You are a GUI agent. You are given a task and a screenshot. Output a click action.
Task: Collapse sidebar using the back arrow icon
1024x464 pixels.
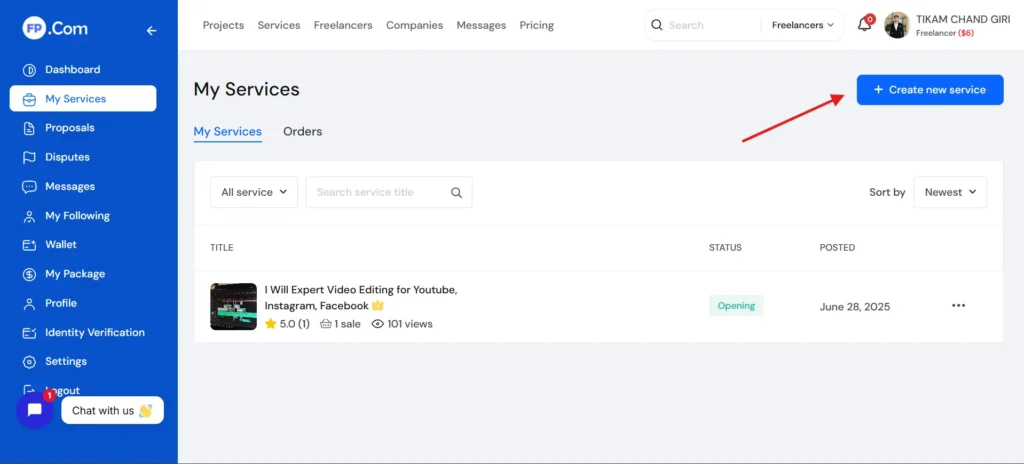point(152,30)
